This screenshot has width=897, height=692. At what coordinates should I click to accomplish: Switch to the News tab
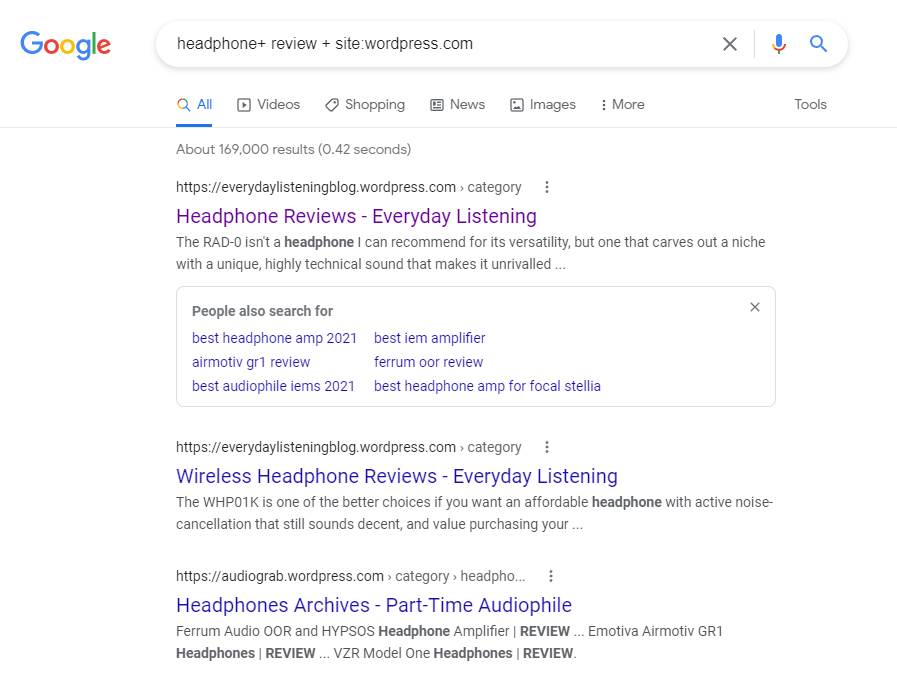click(x=458, y=105)
